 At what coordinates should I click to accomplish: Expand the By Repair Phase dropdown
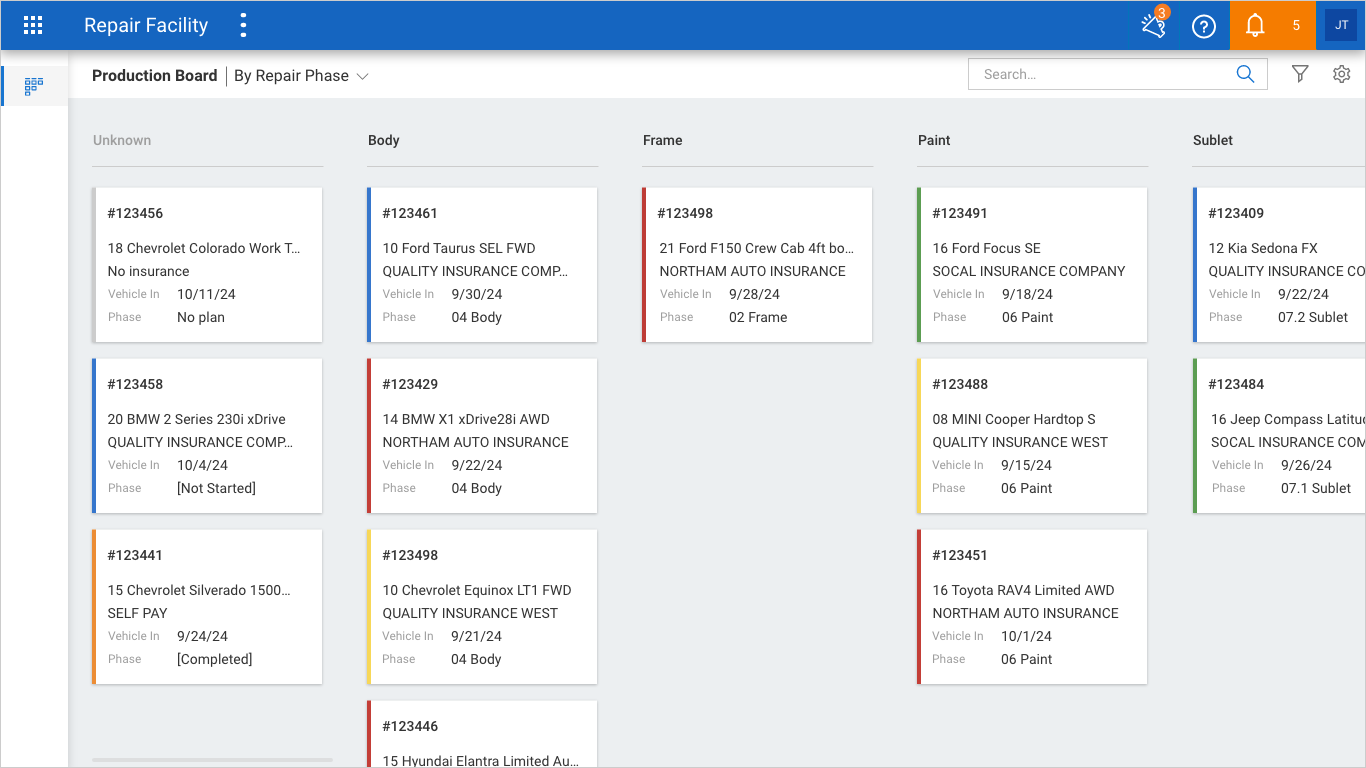(301, 76)
